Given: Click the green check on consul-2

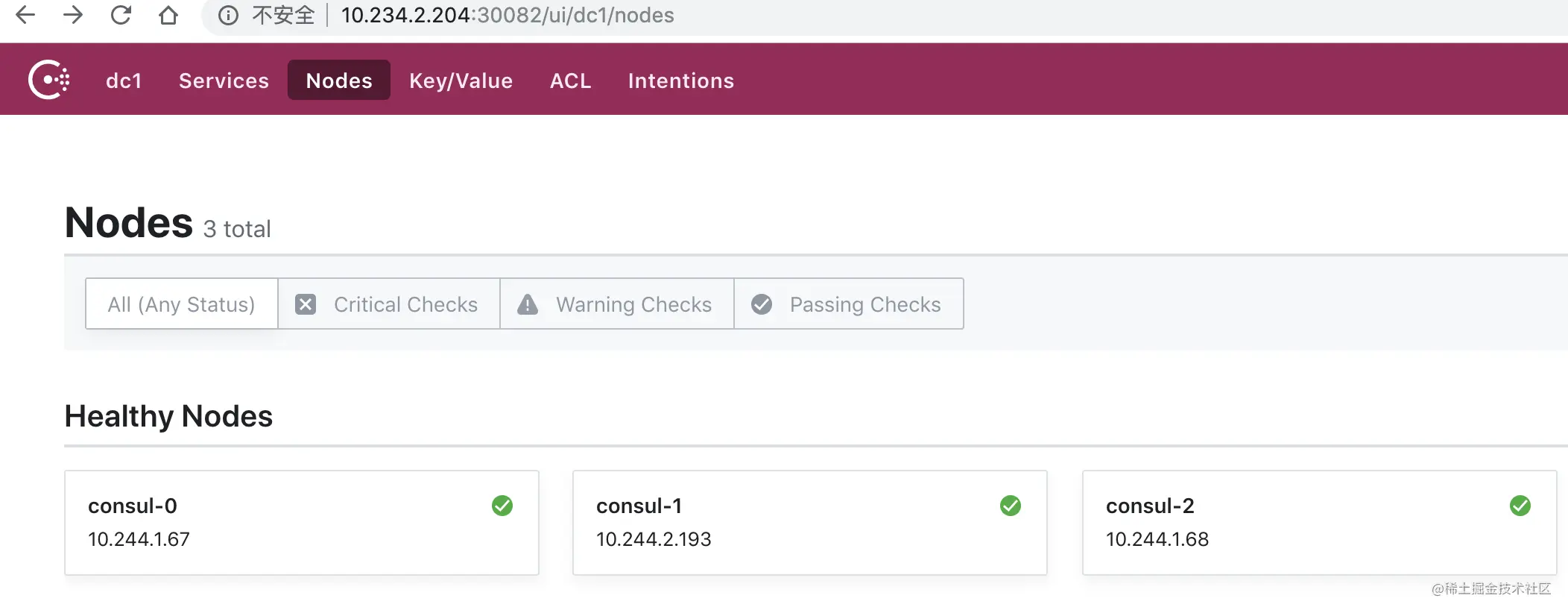Looking at the screenshot, I should [x=1520, y=506].
